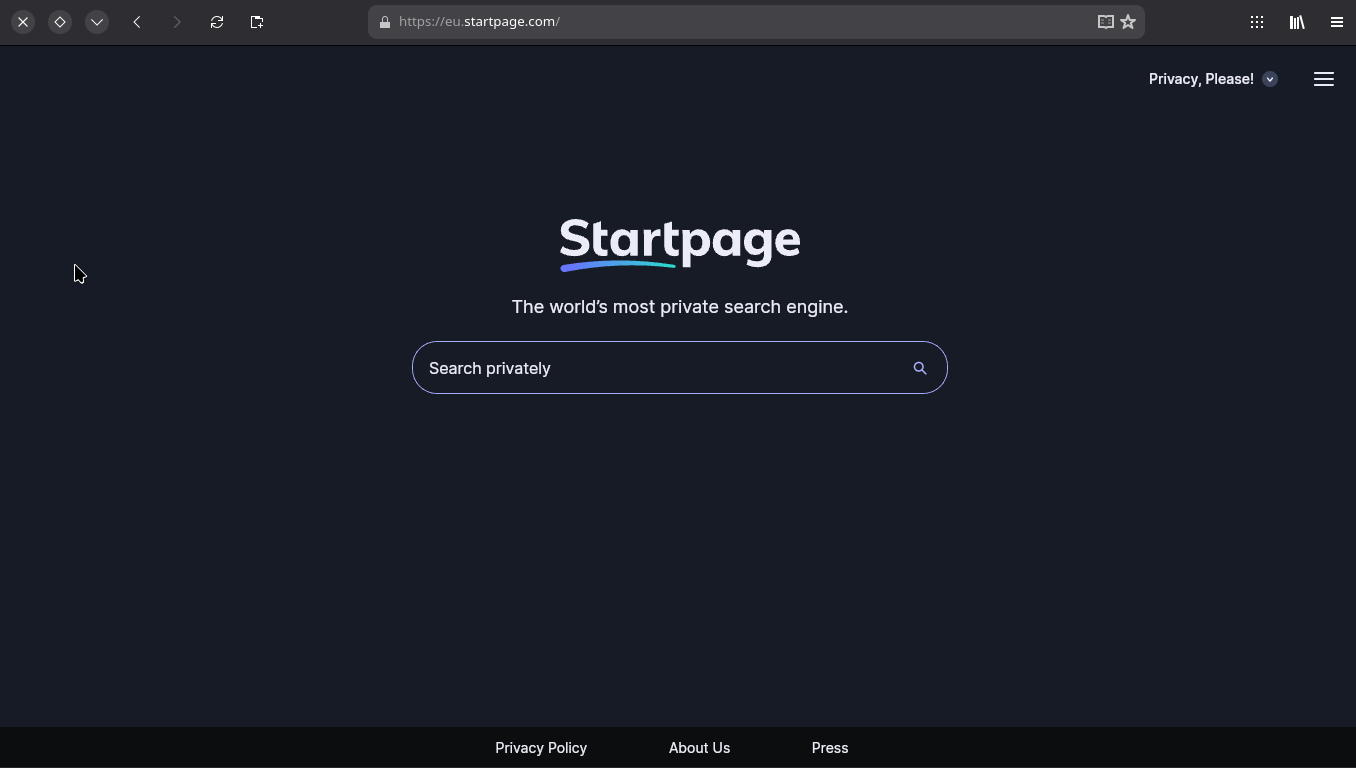Open the browser hamburger menu
1356x768 pixels.
coord(1337,22)
